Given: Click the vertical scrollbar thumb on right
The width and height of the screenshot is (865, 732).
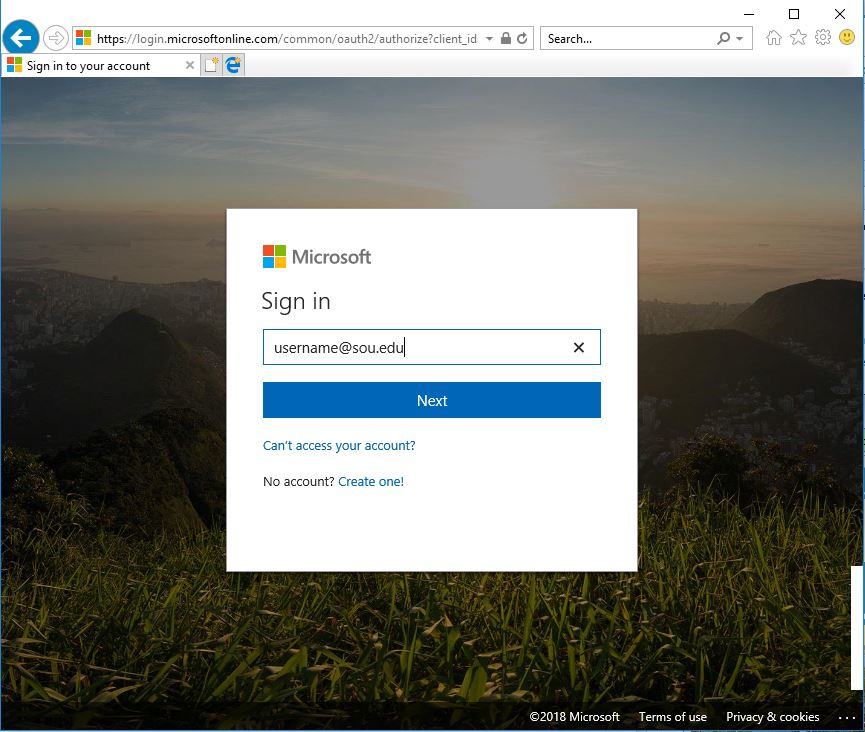Looking at the screenshot, I should pyautogui.click(x=856, y=628).
